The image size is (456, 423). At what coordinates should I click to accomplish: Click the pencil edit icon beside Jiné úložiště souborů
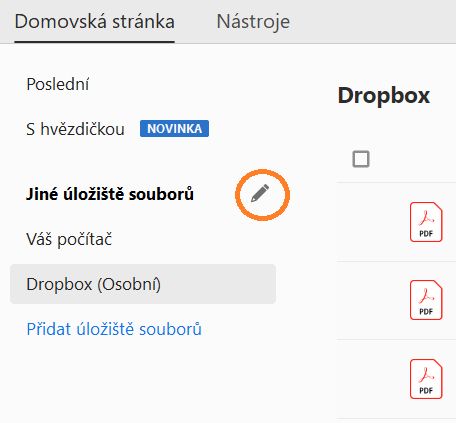click(x=260, y=193)
